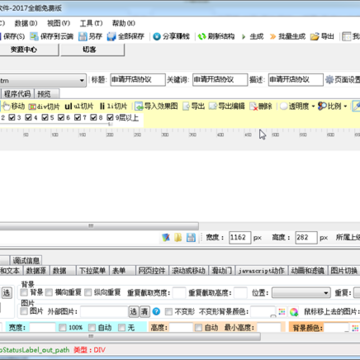
Task: Click the 另存 save-as disk icon
Action: click(x=83, y=36)
